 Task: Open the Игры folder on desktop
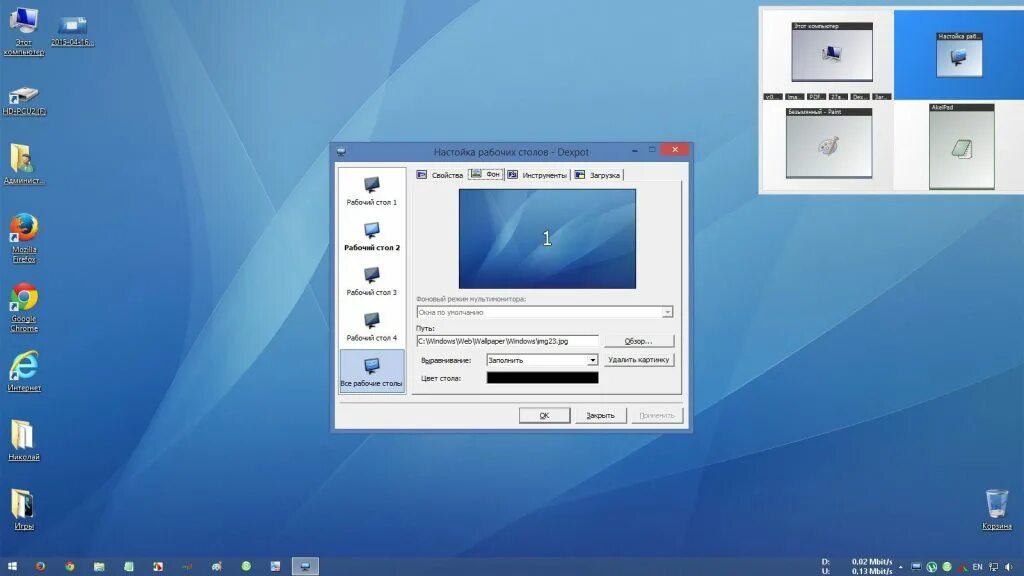click(x=24, y=509)
